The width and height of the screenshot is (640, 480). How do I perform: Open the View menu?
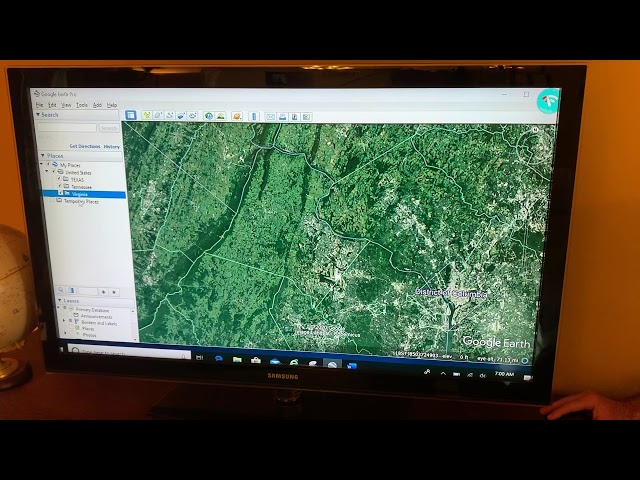coord(66,105)
